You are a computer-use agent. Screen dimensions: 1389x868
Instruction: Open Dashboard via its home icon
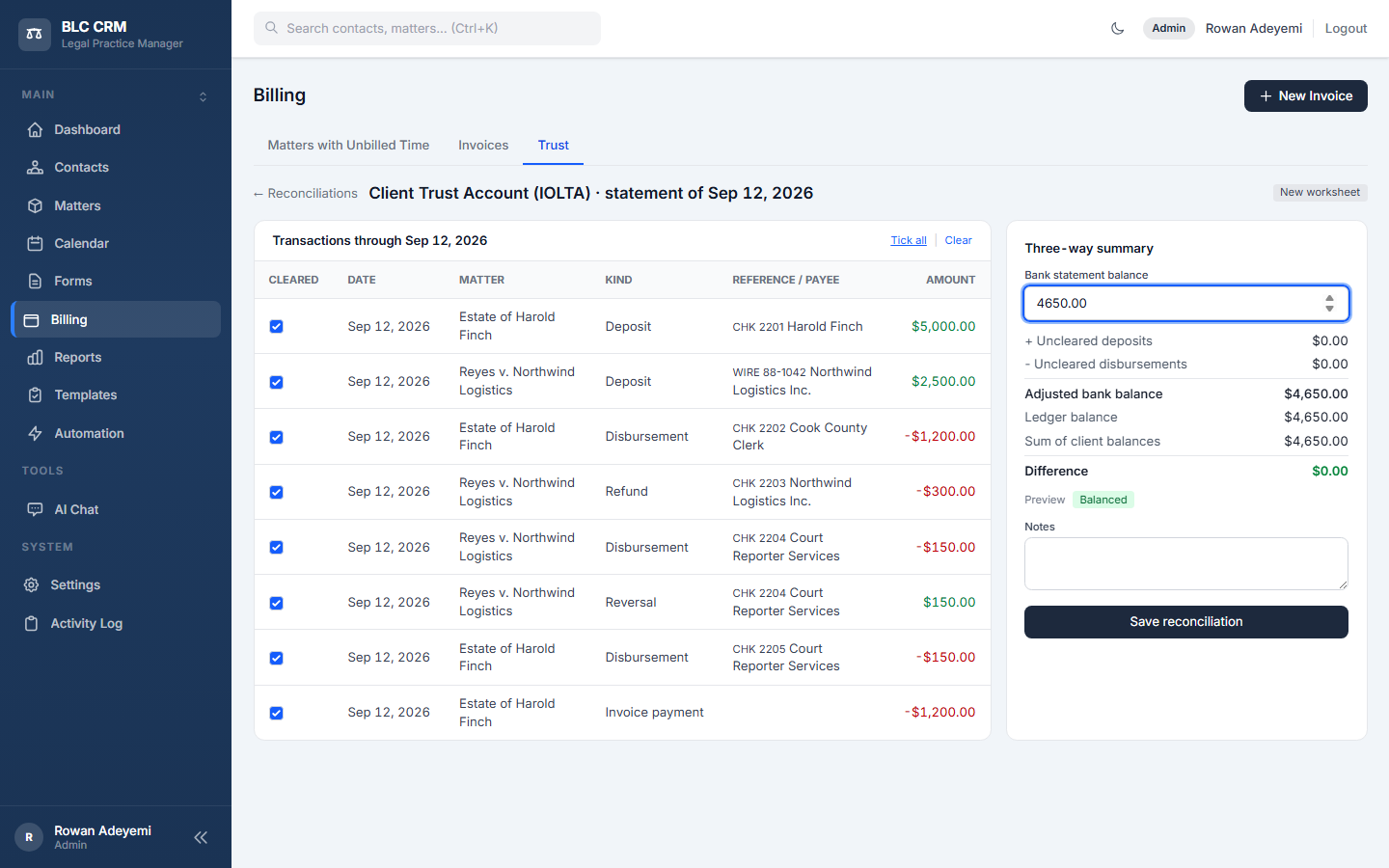pyautogui.click(x=35, y=130)
